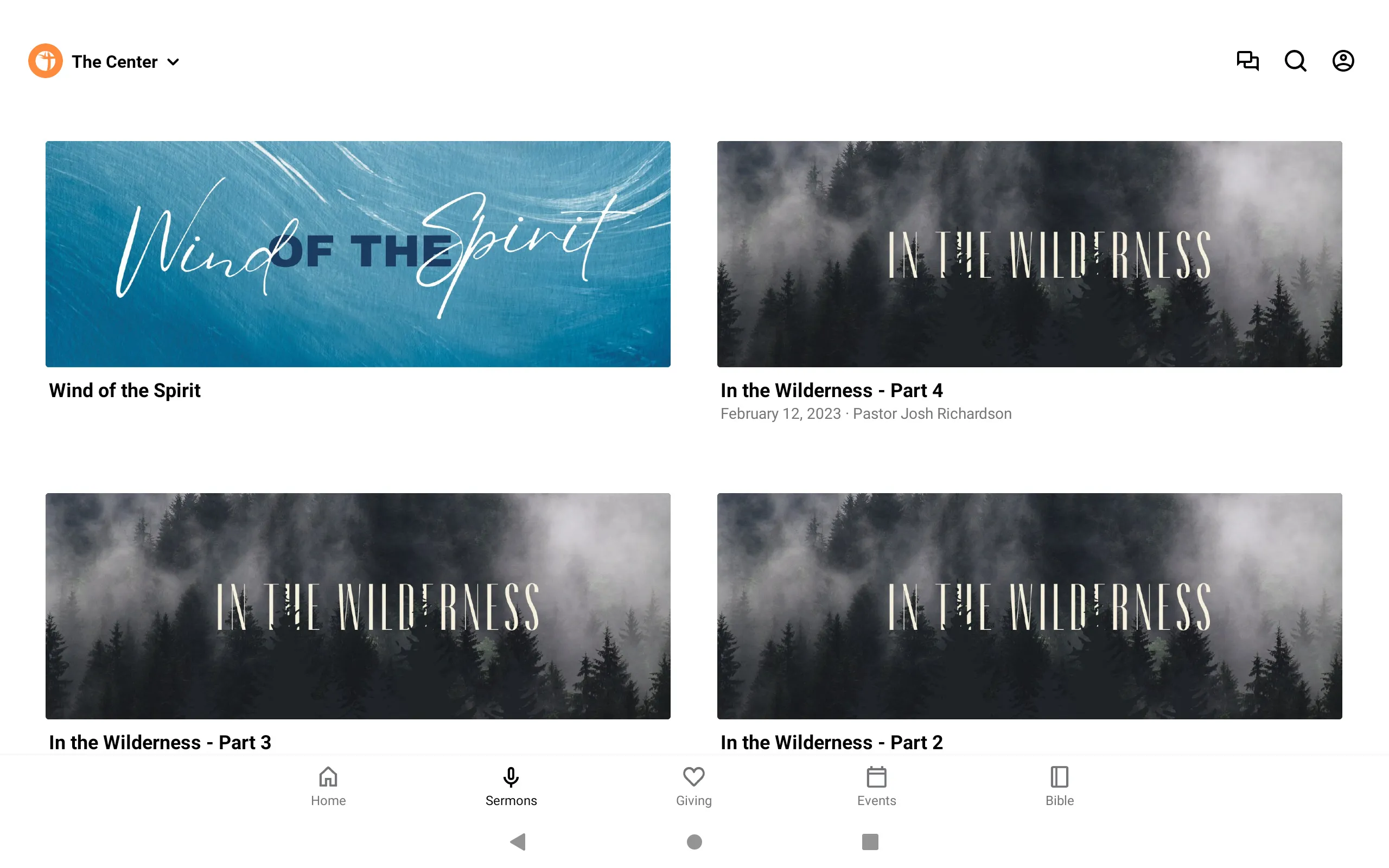1389x868 pixels.
Task: Select the dot center playback control
Action: [694, 842]
